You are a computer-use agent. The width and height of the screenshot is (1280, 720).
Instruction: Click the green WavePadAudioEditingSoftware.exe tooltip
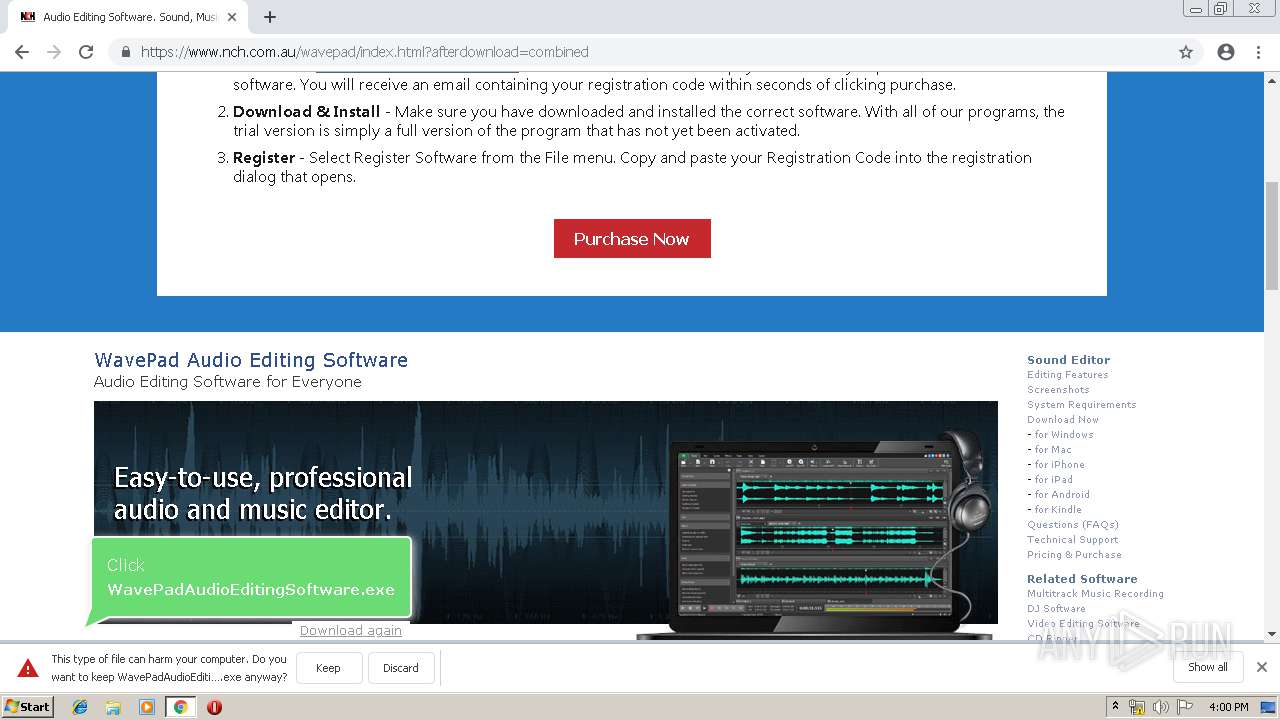pyautogui.click(x=251, y=578)
